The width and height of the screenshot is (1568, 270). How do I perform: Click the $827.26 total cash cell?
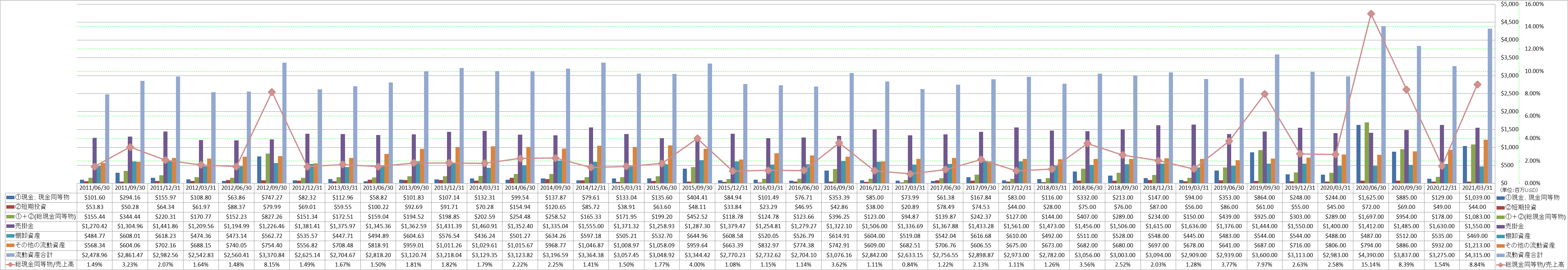pyautogui.click(x=272, y=217)
